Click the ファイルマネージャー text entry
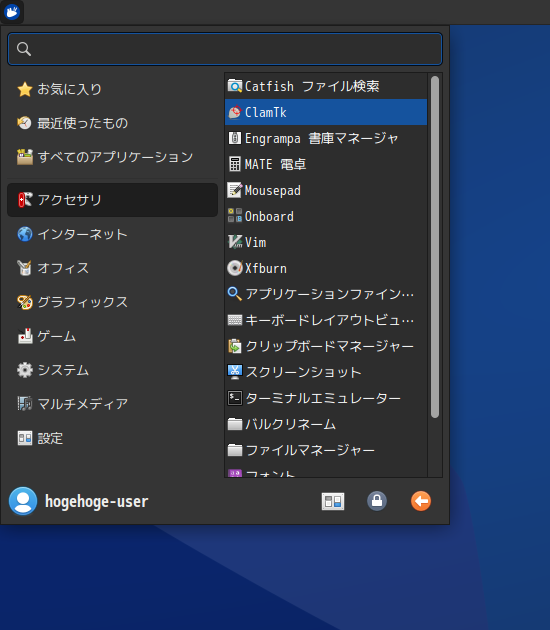The height and width of the screenshot is (630, 550). (310, 450)
